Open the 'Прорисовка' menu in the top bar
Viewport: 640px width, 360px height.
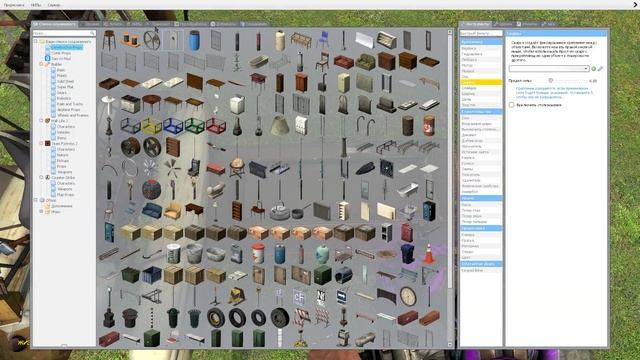pyautogui.click(x=14, y=5)
